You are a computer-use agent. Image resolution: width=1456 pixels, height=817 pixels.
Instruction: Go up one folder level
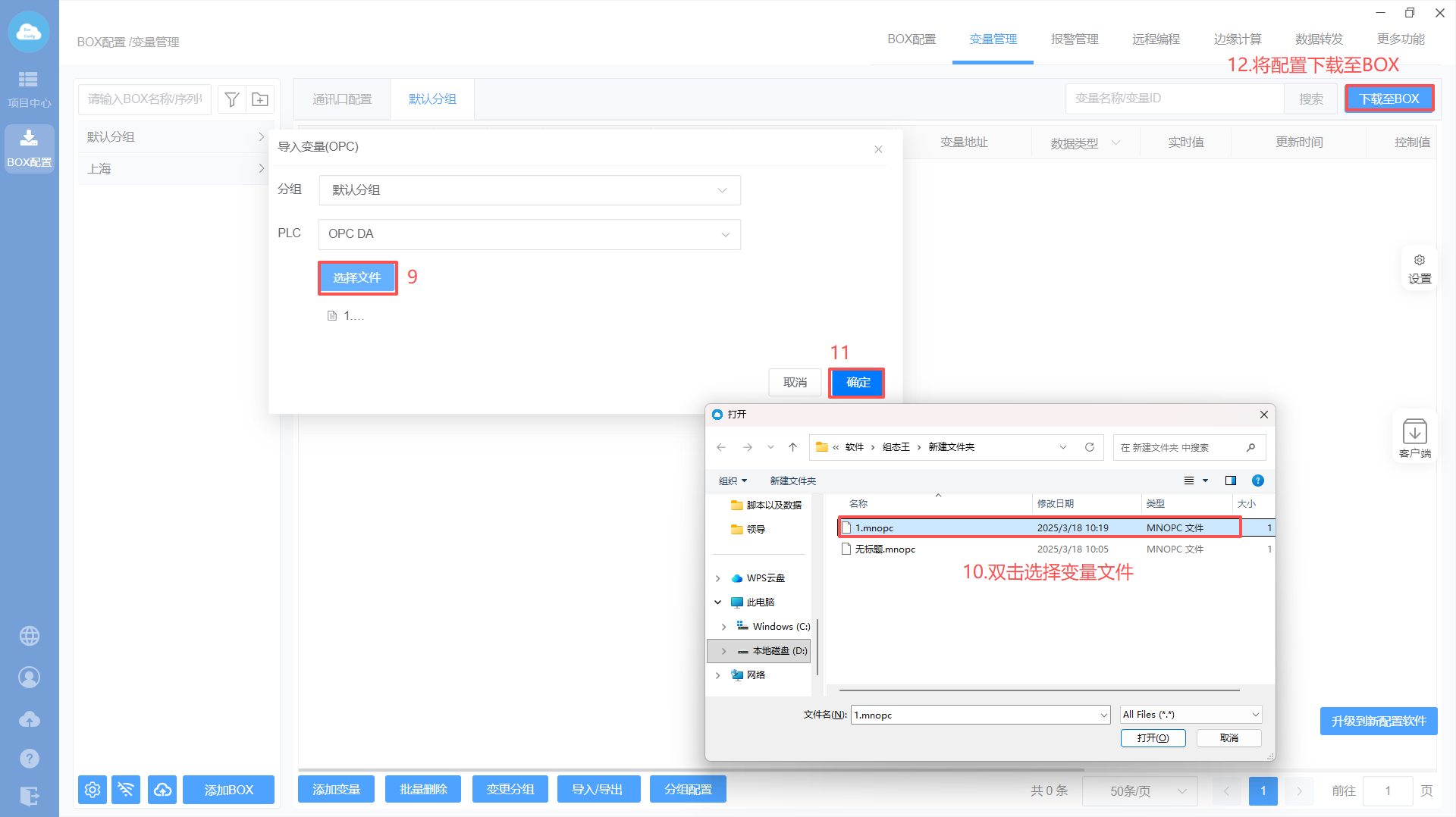click(x=792, y=447)
